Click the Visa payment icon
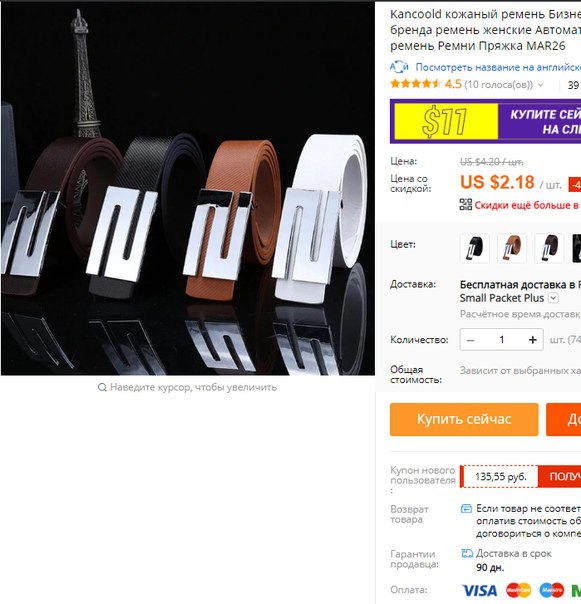The height and width of the screenshot is (604, 581). pyautogui.click(x=480, y=590)
